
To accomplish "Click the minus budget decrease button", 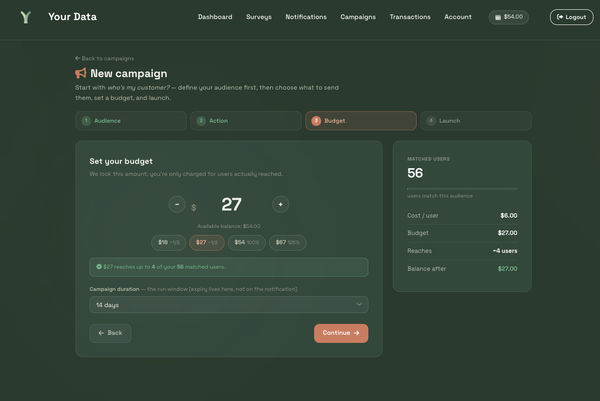I will tap(177, 204).
